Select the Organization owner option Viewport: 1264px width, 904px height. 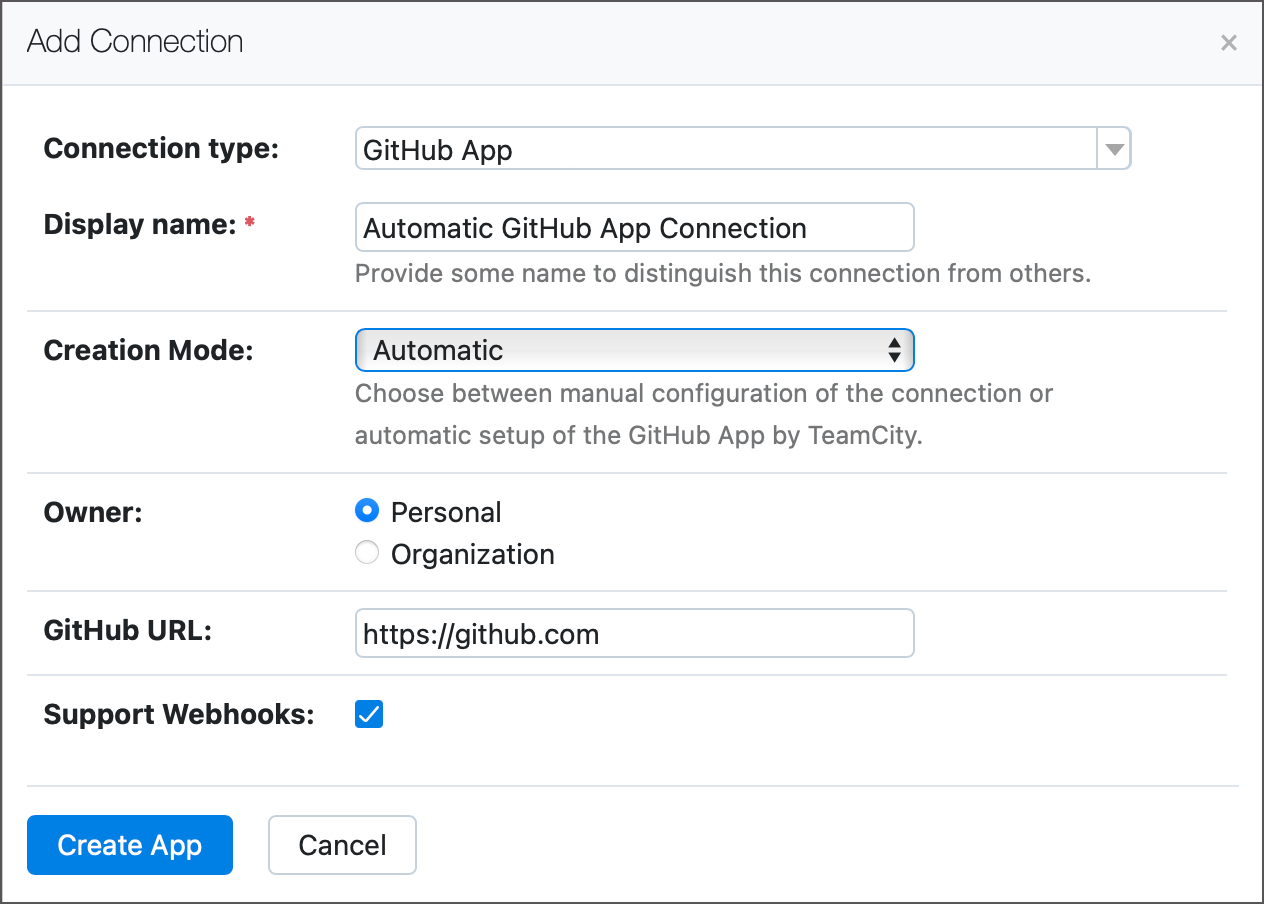(x=367, y=552)
